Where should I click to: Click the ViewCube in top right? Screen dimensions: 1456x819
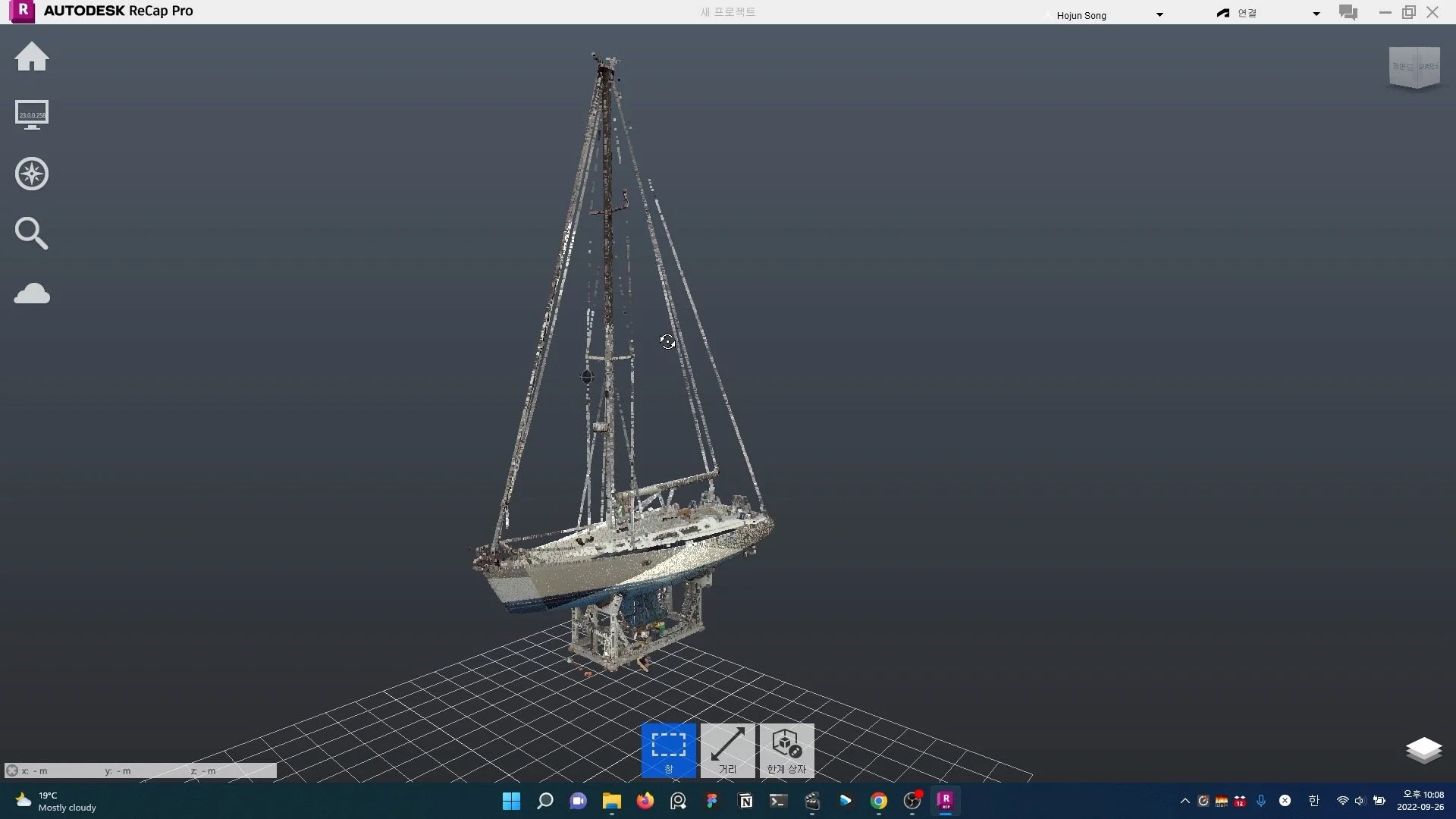point(1414,67)
